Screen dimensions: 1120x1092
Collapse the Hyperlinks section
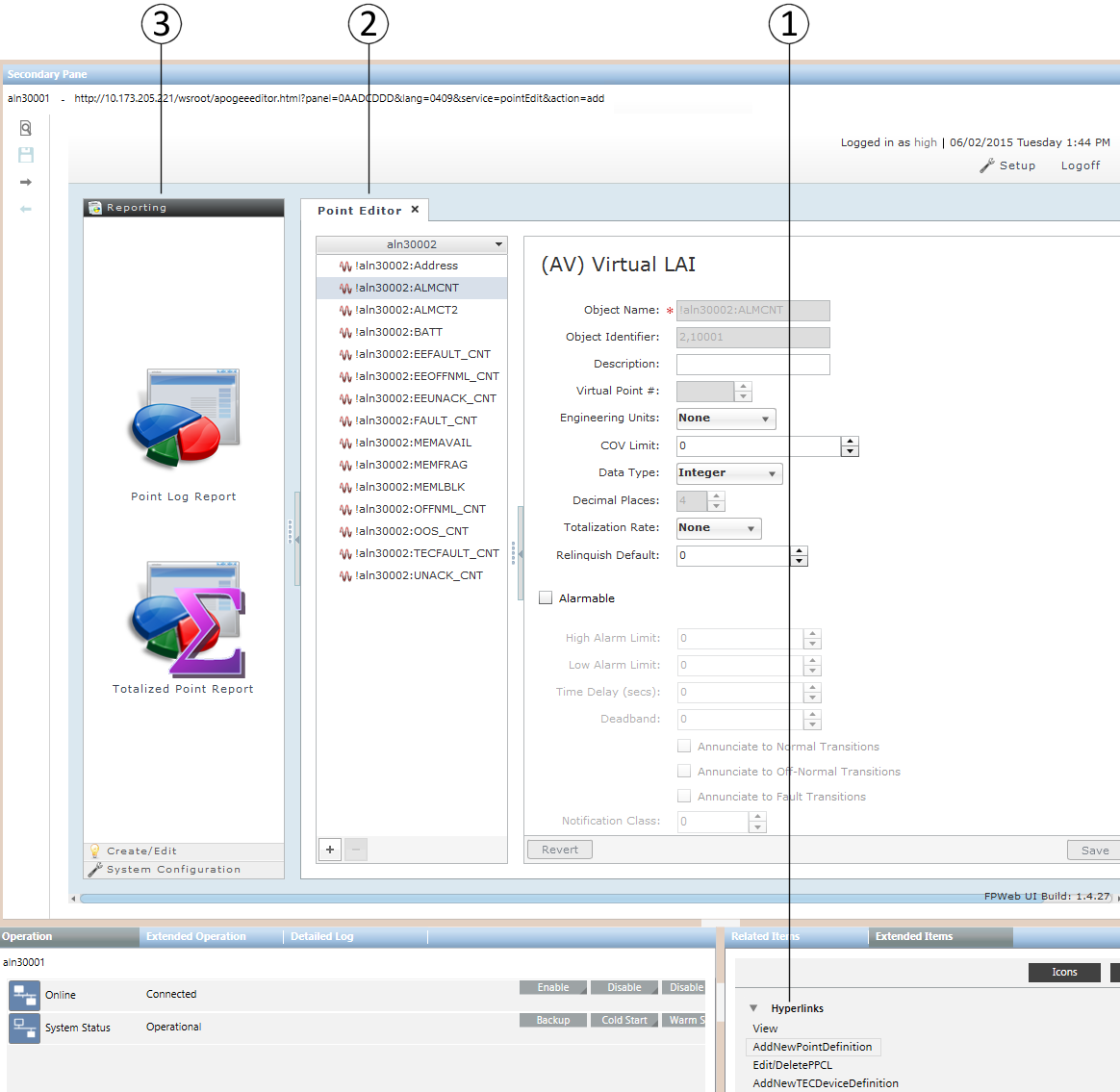(x=753, y=1008)
